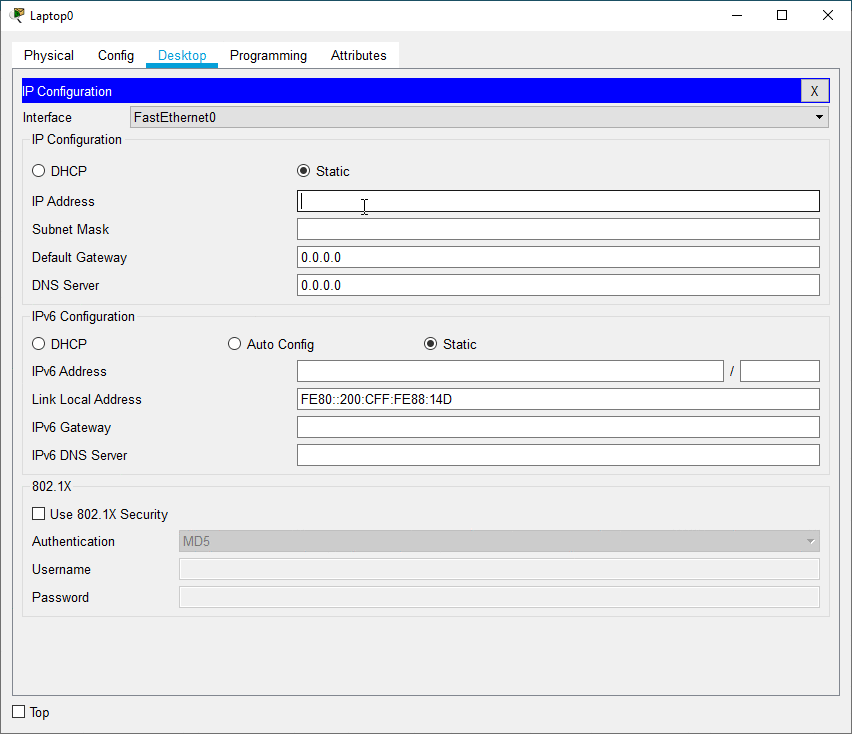Focus the Subnet Mask input field

click(x=558, y=229)
